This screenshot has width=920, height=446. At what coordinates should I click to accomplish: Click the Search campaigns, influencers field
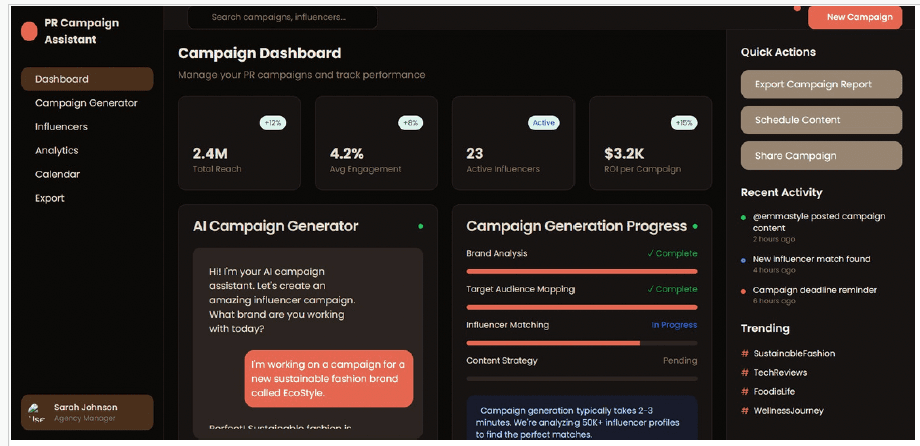(x=282, y=17)
